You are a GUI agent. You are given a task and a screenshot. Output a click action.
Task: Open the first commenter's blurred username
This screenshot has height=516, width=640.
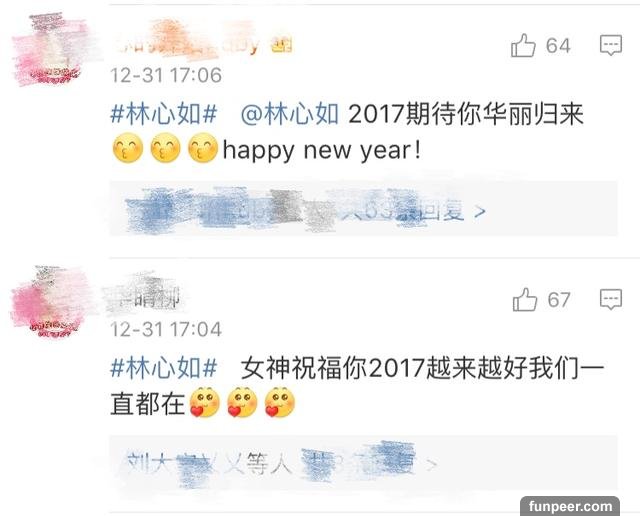point(187,42)
